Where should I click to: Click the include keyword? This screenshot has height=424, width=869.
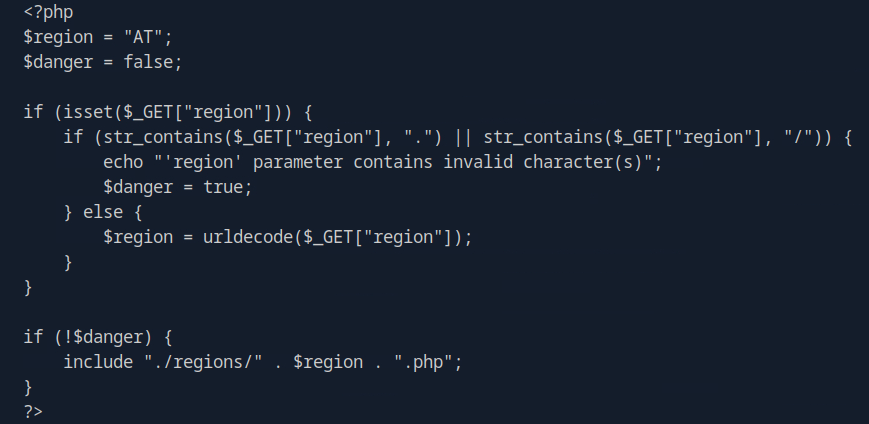point(97,362)
